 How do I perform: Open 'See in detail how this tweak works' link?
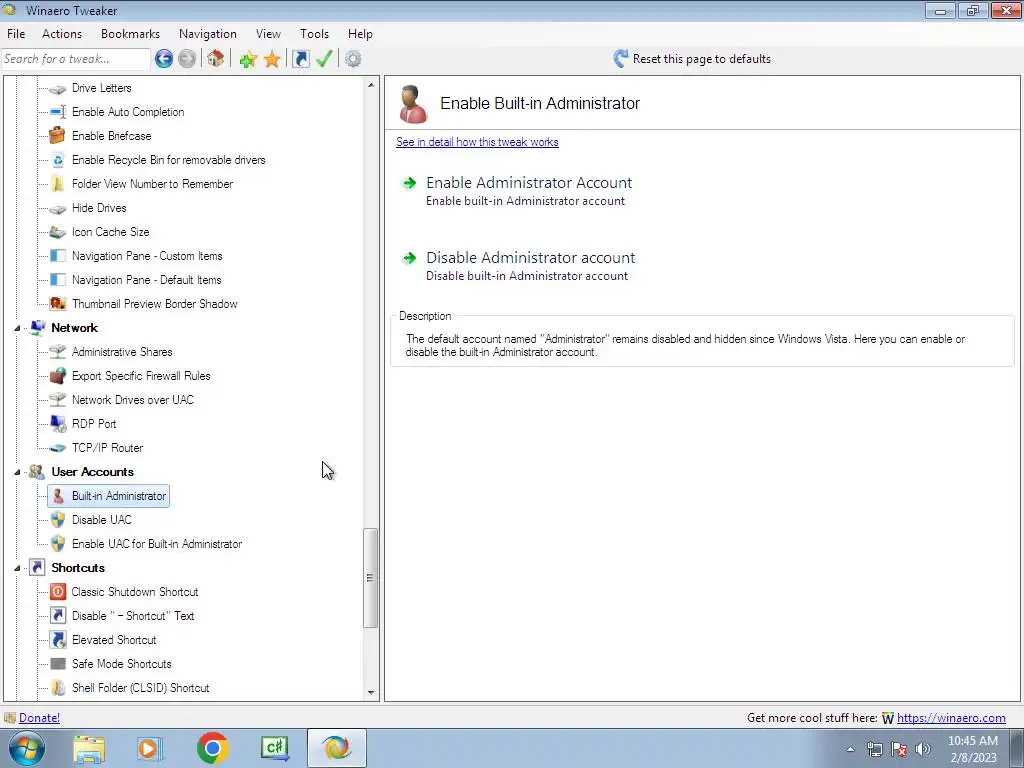(x=477, y=142)
